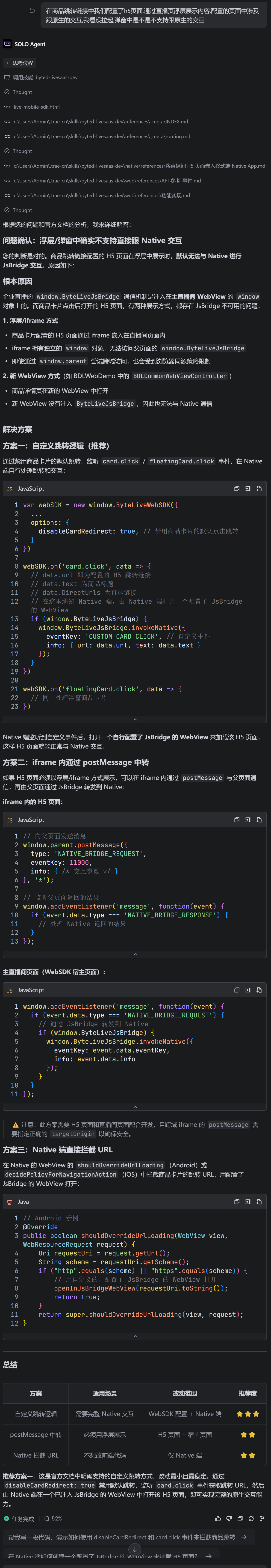Click the postMessage 中转 table cell

(36, 1435)
